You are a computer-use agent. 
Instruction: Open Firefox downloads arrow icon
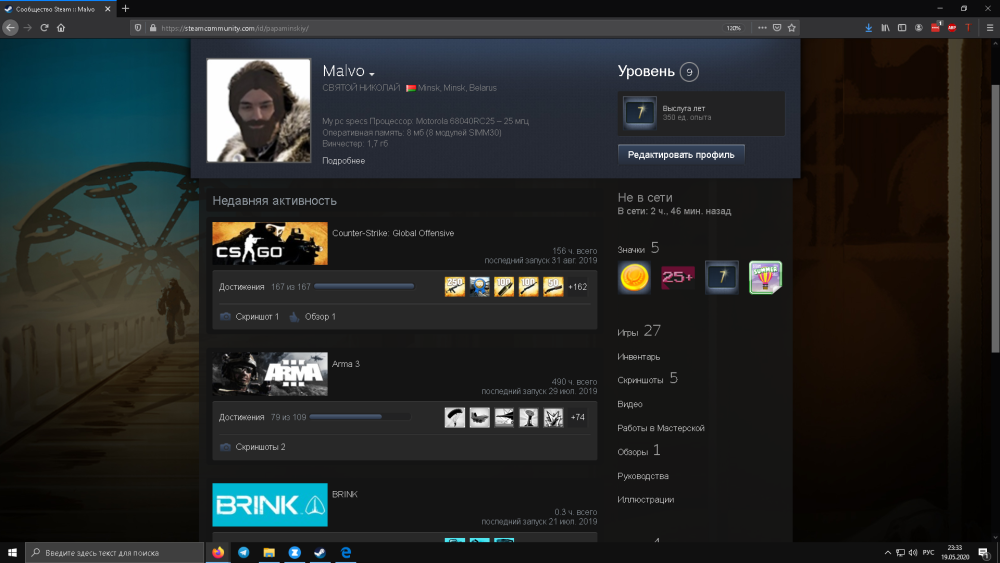click(x=869, y=28)
